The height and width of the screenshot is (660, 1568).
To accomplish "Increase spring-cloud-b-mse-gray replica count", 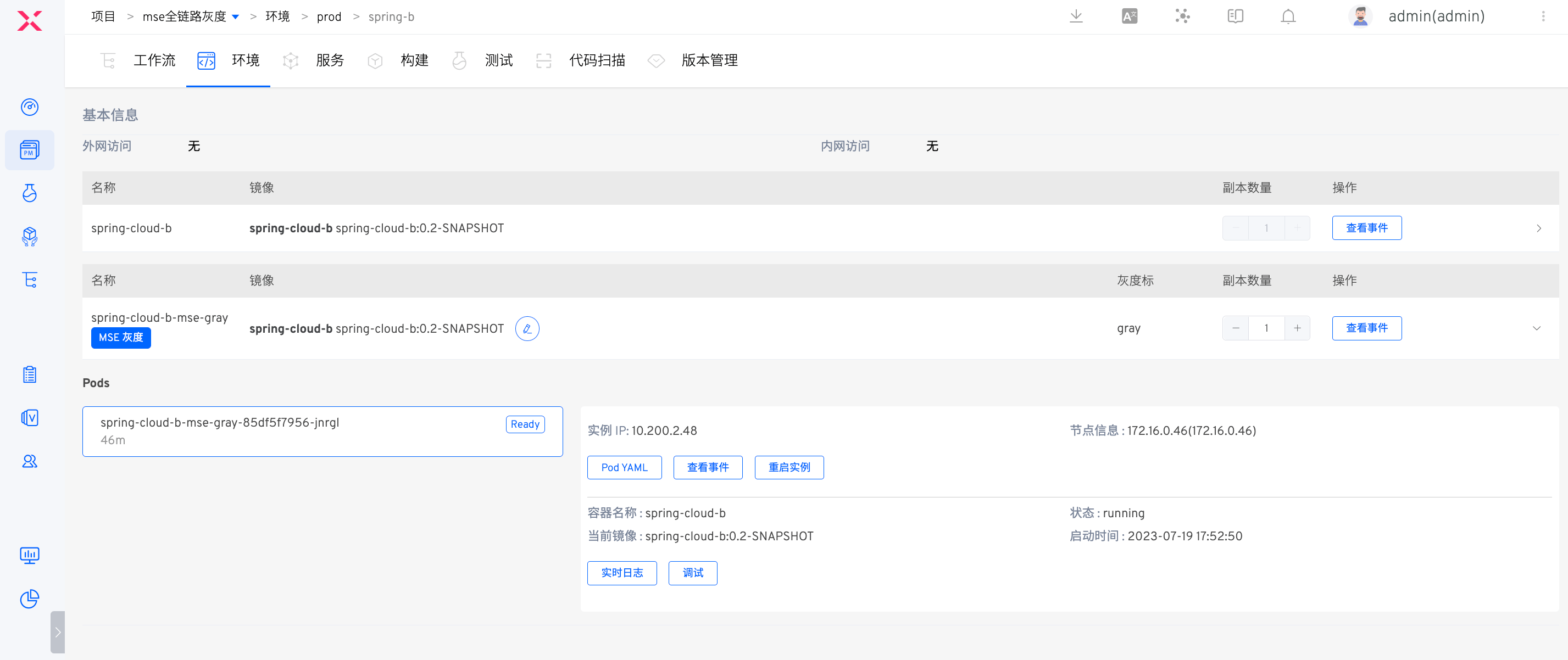I will (x=1297, y=328).
